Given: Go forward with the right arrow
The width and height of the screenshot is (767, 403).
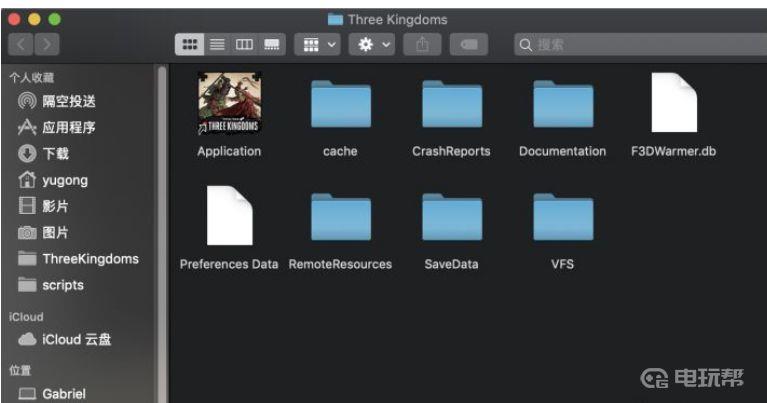Looking at the screenshot, I should [47, 45].
